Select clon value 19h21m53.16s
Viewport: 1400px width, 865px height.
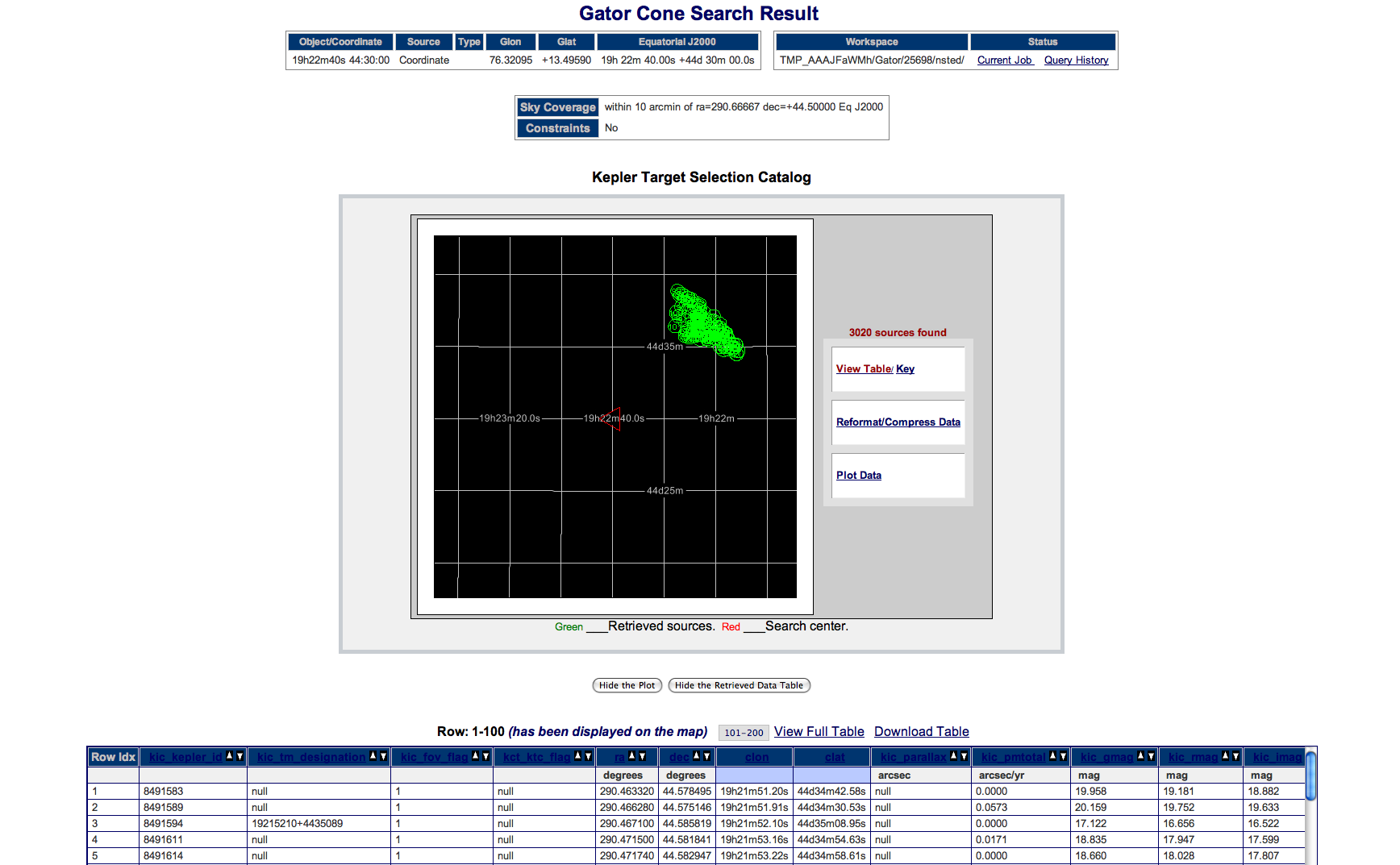pos(754,840)
